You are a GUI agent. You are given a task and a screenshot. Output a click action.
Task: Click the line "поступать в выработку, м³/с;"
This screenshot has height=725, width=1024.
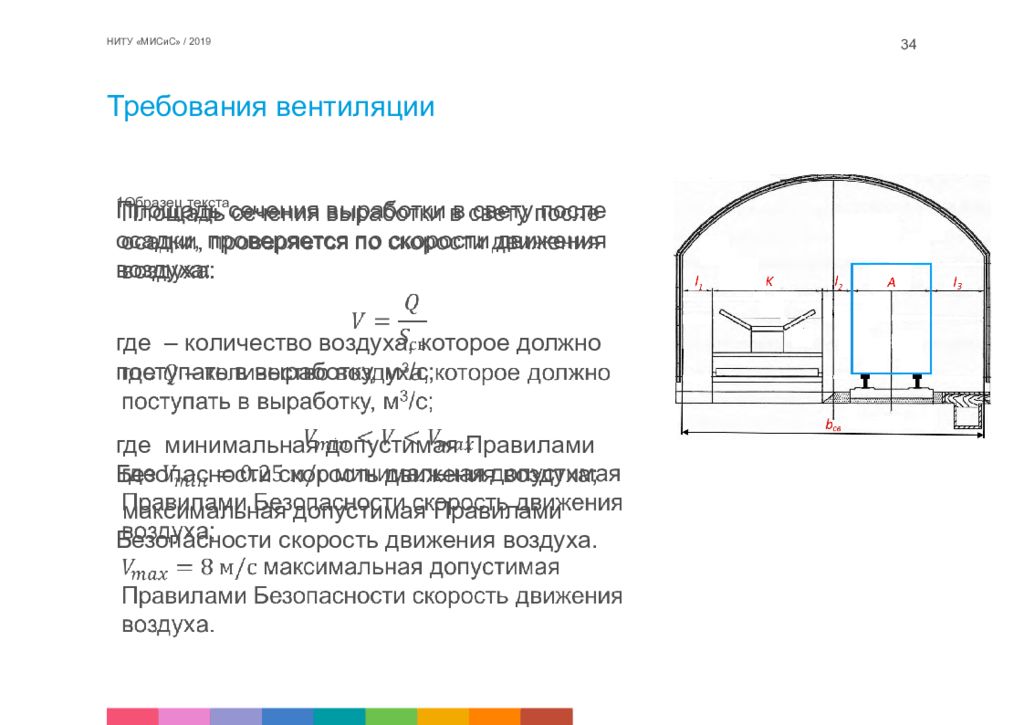tap(278, 400)
